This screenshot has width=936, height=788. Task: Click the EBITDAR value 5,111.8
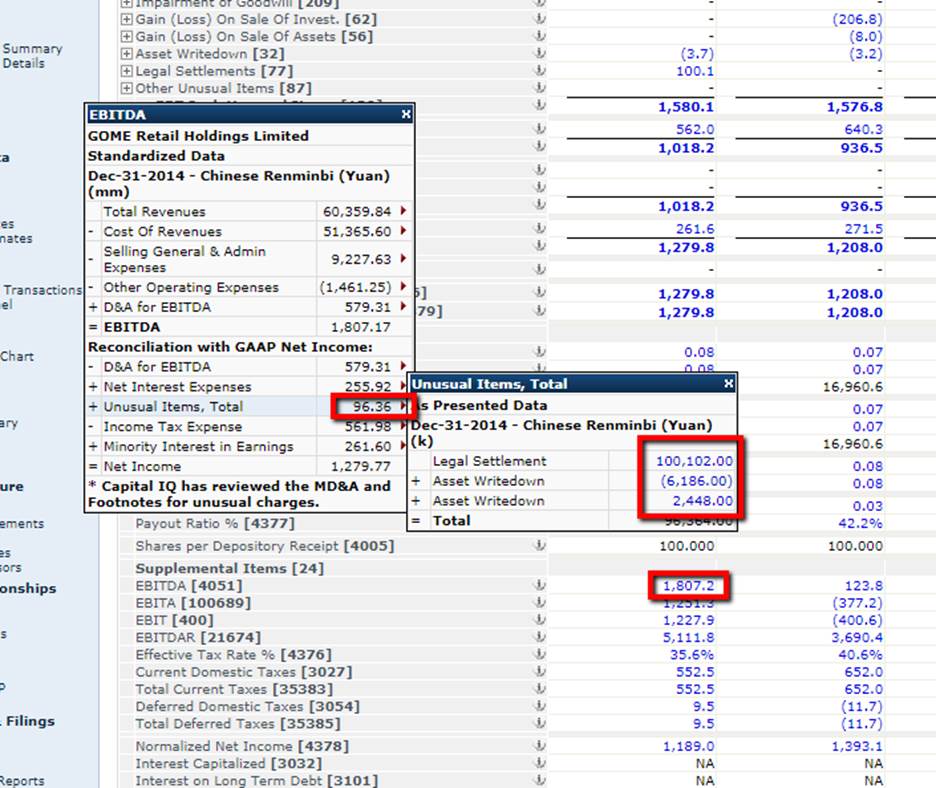688,638
